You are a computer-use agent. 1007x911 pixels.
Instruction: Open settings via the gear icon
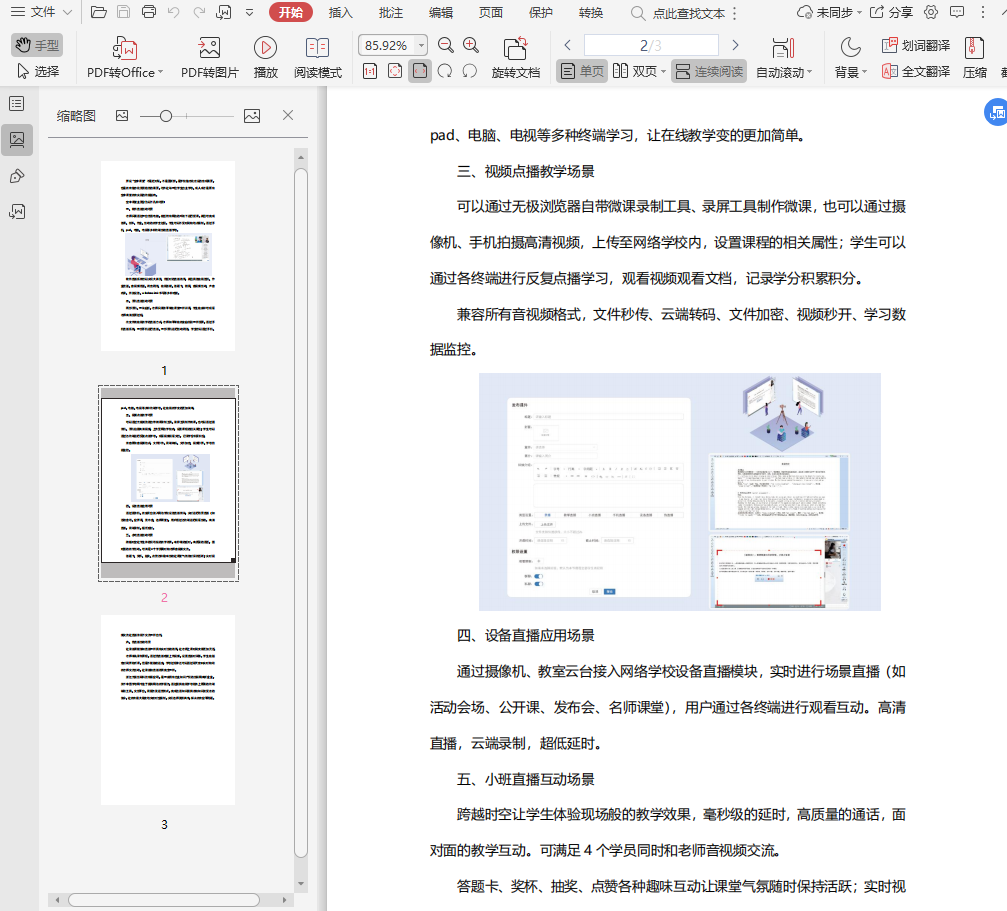[x=931, y=12]
